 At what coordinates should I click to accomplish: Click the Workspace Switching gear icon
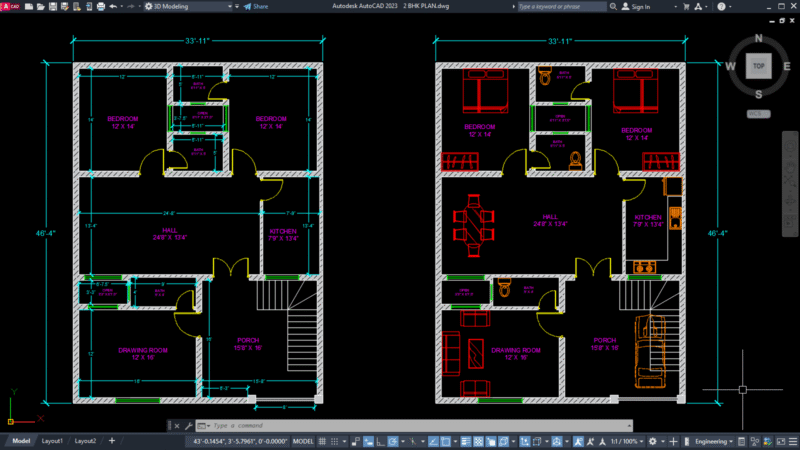(x=653, y=441)
